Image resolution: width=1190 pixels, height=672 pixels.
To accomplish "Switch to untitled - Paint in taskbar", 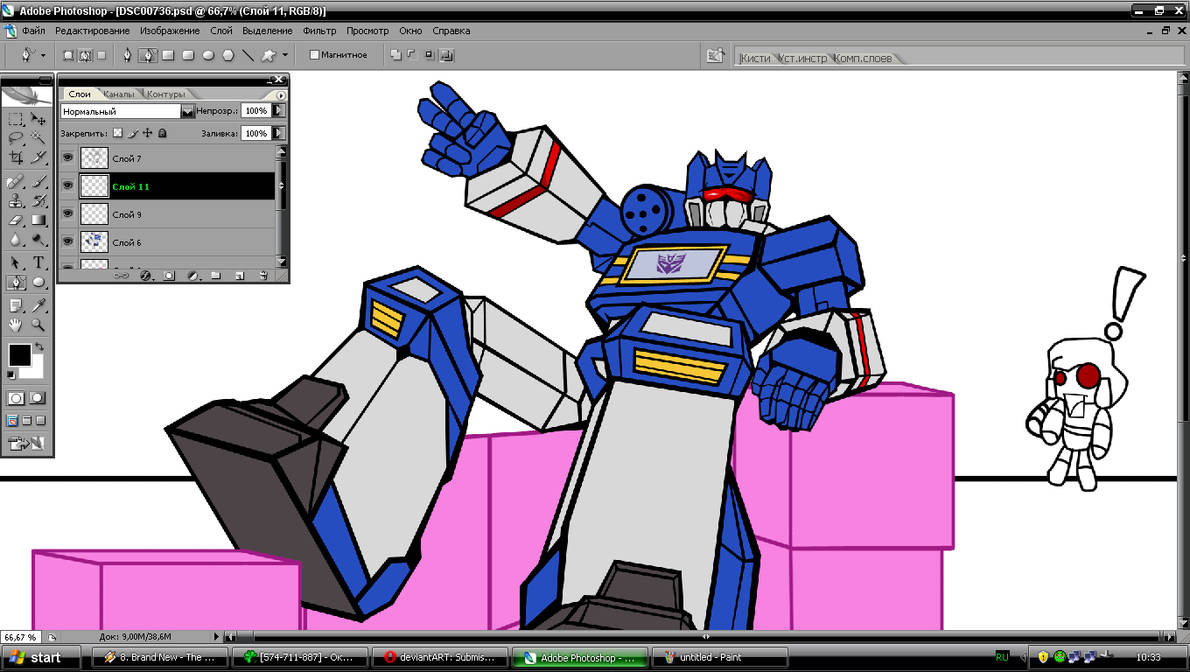I will (x=719, y=658).
